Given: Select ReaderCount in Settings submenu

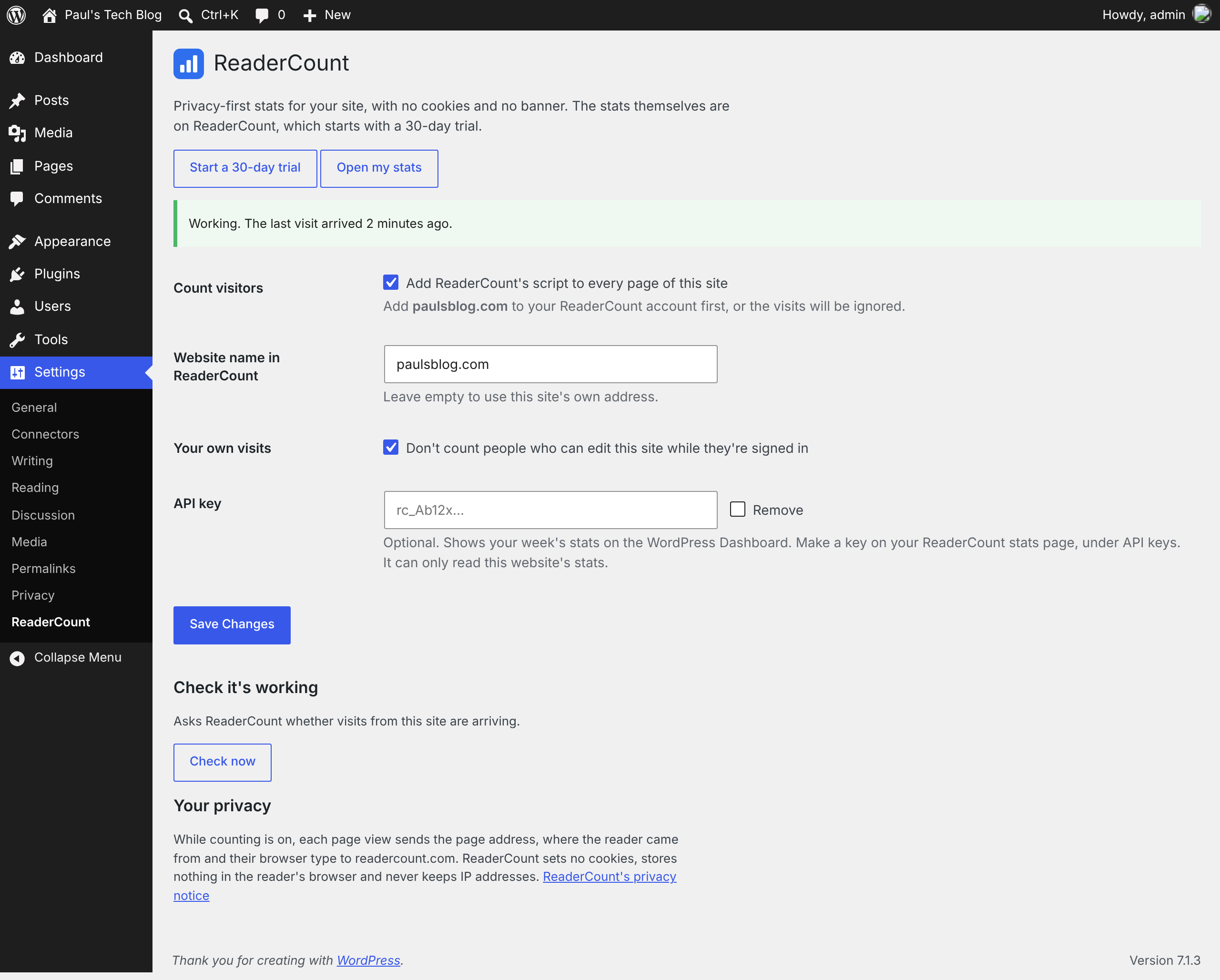Looking at the screenshot, I should coord(51,622).
